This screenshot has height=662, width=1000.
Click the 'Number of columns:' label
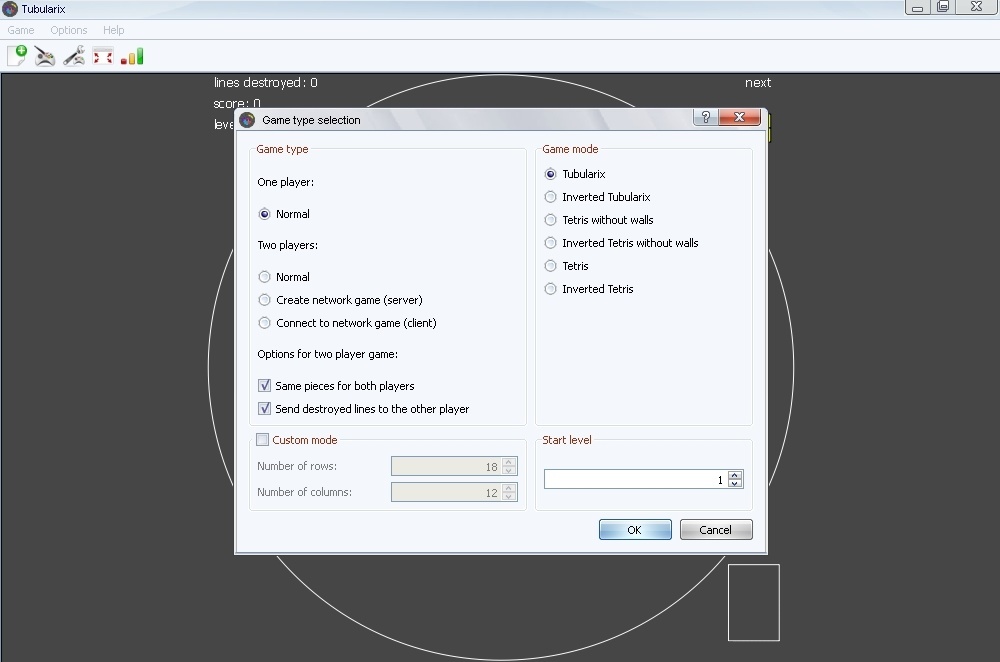[x=304, y=492]
